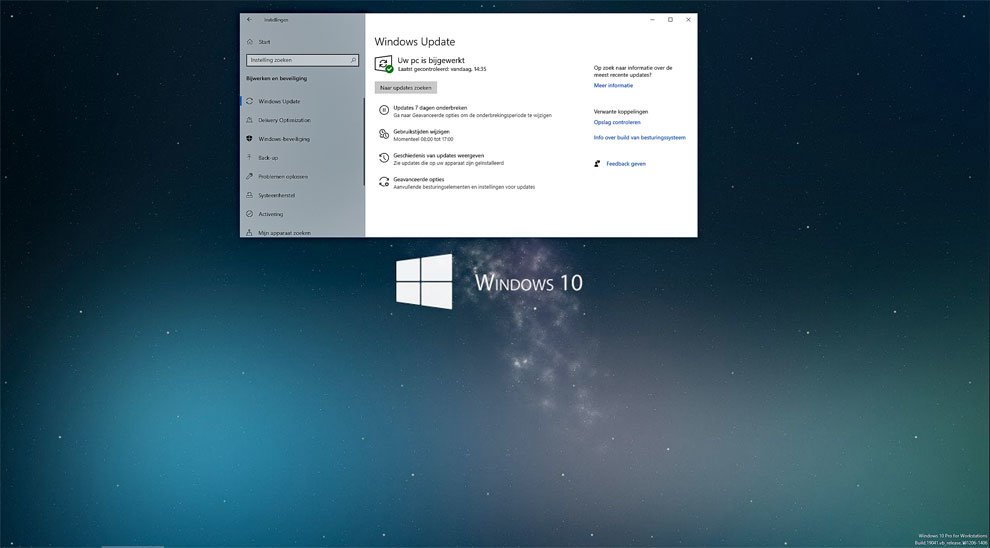Click the 'Windows Update' page heading
990x548 pixels.
(415, 42)
